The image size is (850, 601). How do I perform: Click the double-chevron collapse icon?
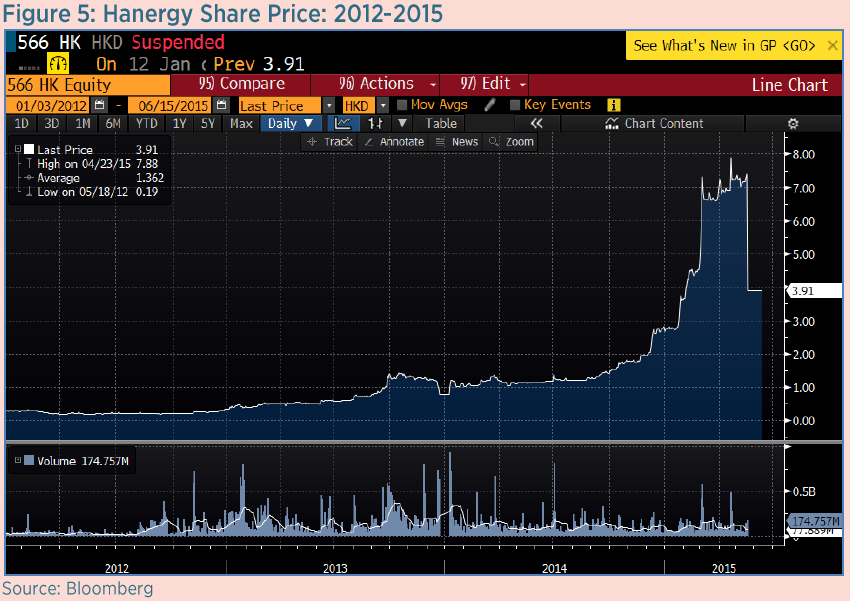tap(536, 124)
